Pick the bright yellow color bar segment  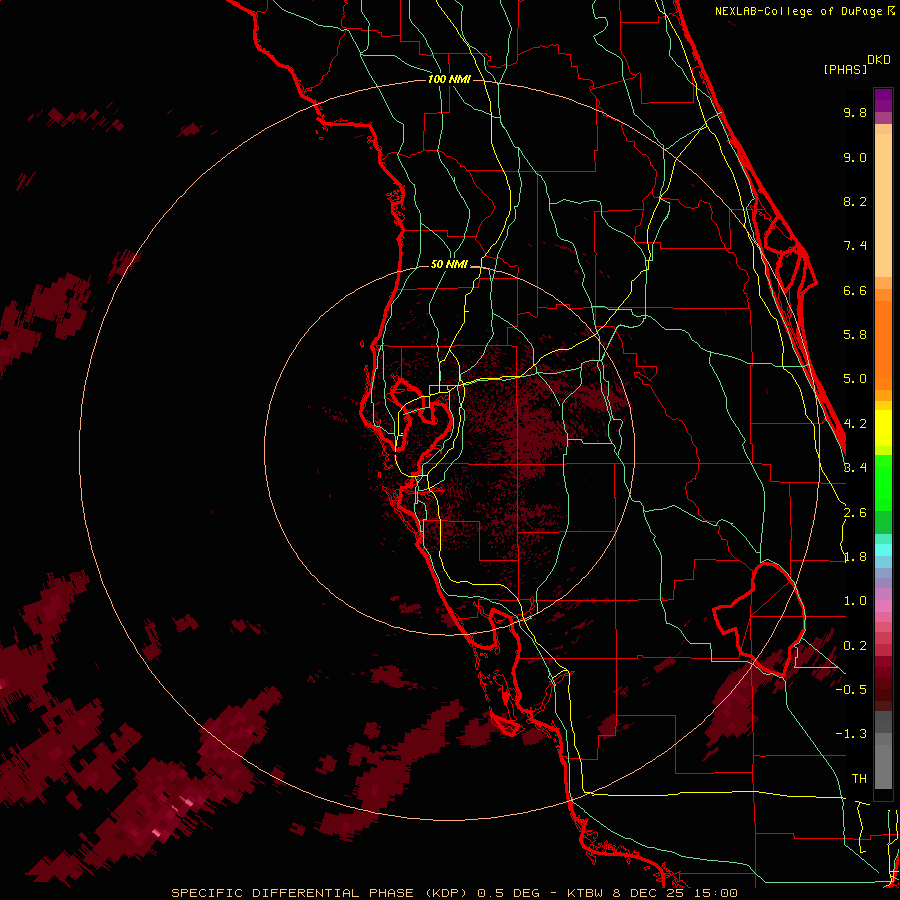click(883, 427)
